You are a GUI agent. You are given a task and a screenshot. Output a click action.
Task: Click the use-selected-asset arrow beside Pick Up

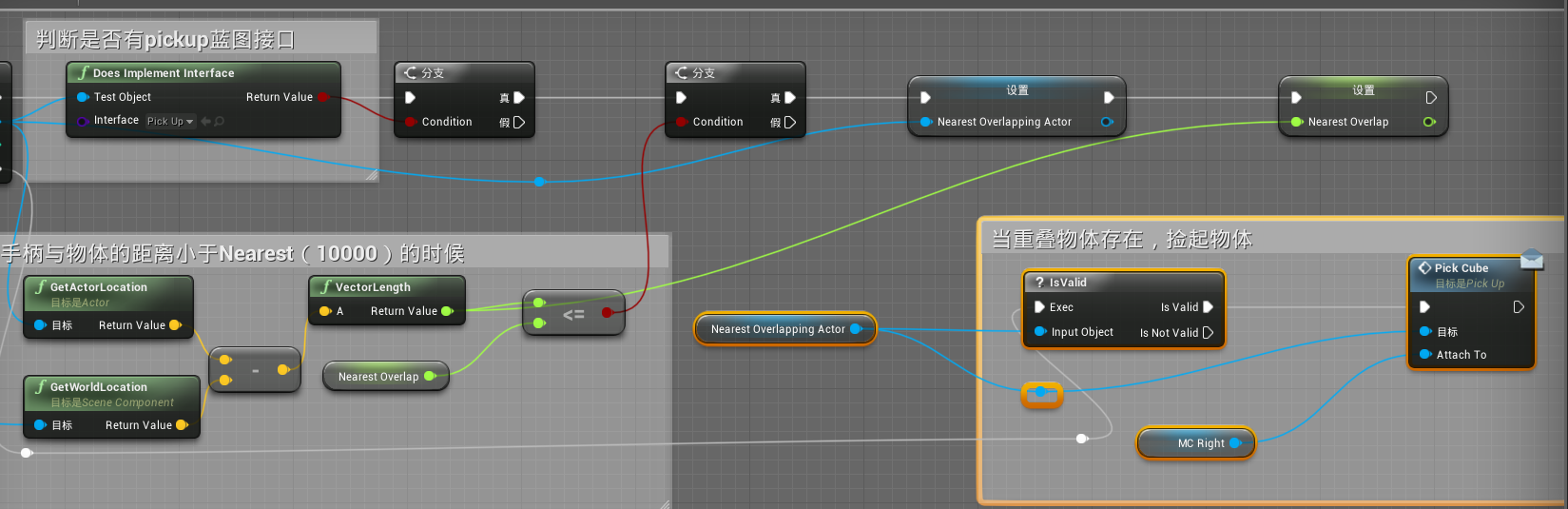pyautogui.click(x=205, y=121)
